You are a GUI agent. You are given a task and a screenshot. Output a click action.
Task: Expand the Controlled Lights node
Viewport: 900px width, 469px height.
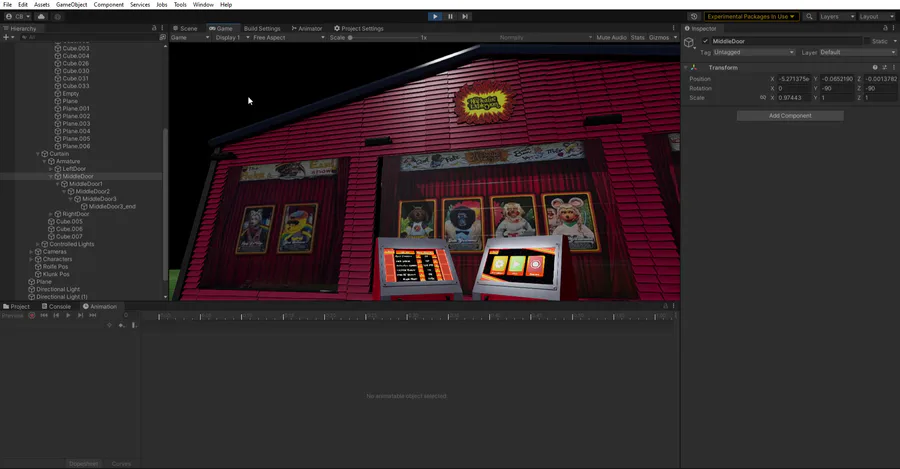38,244
